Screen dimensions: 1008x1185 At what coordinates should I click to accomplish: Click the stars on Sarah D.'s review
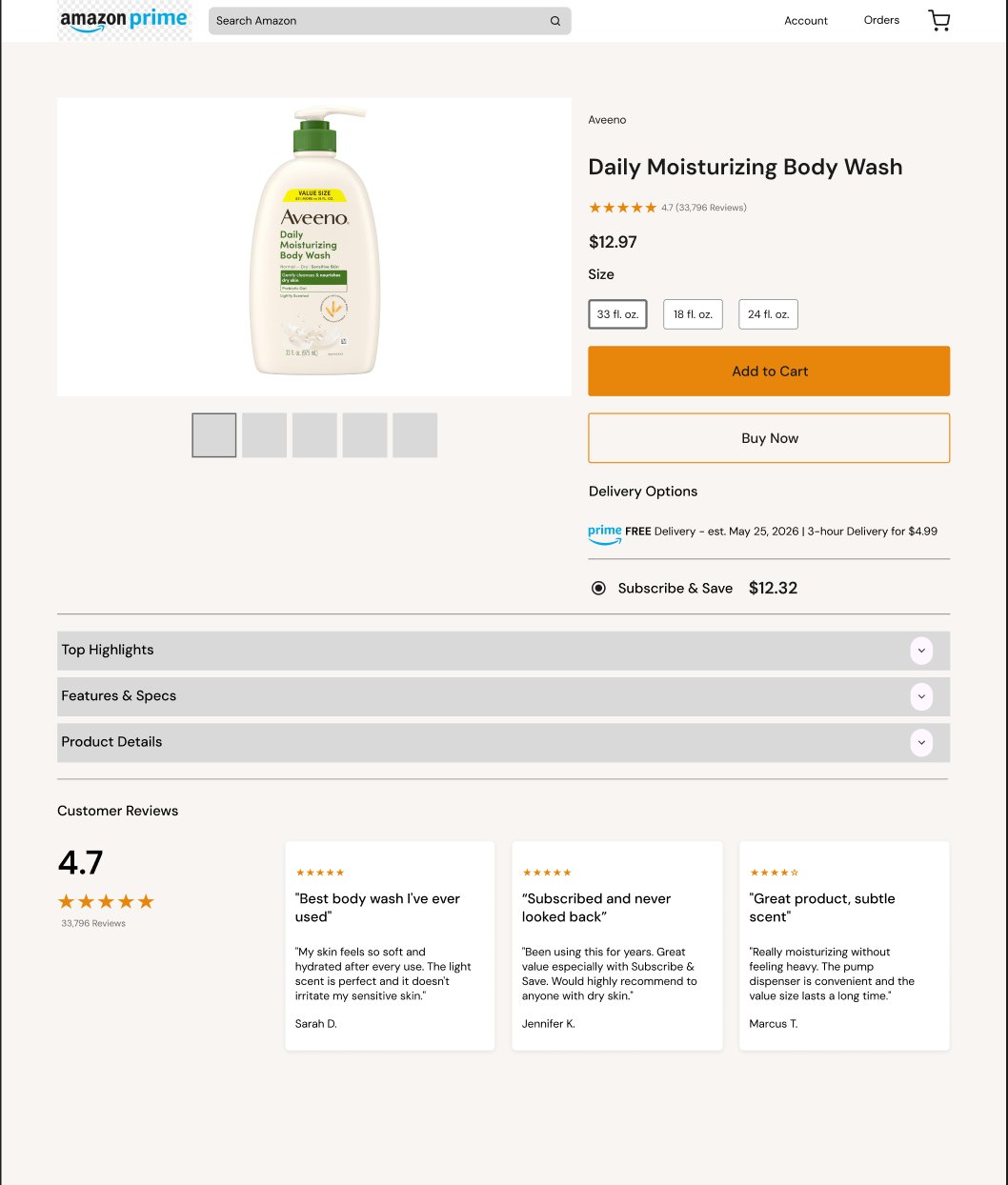point(320,873)
